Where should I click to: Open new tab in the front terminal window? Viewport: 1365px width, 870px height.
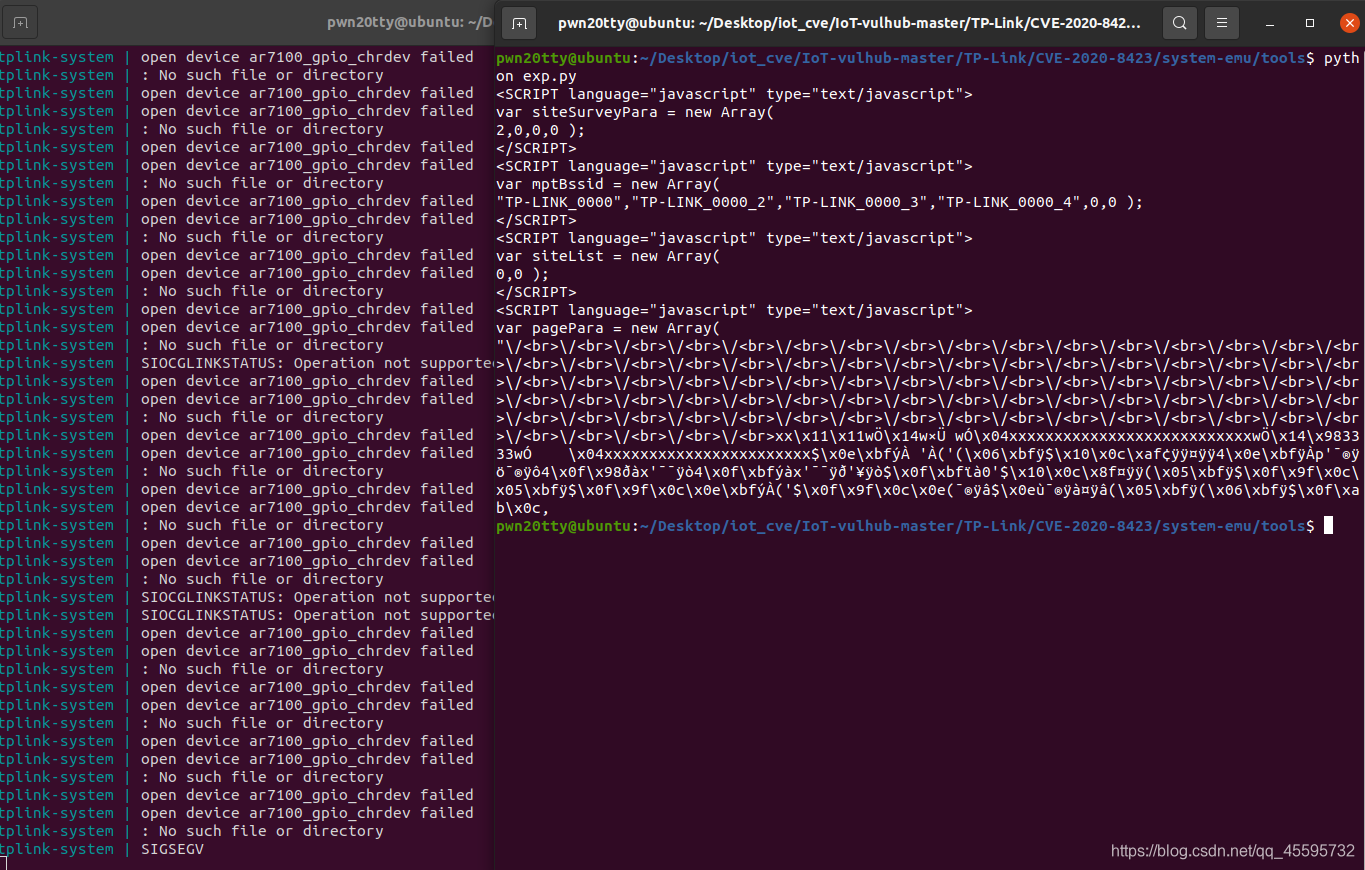(519, 22)
